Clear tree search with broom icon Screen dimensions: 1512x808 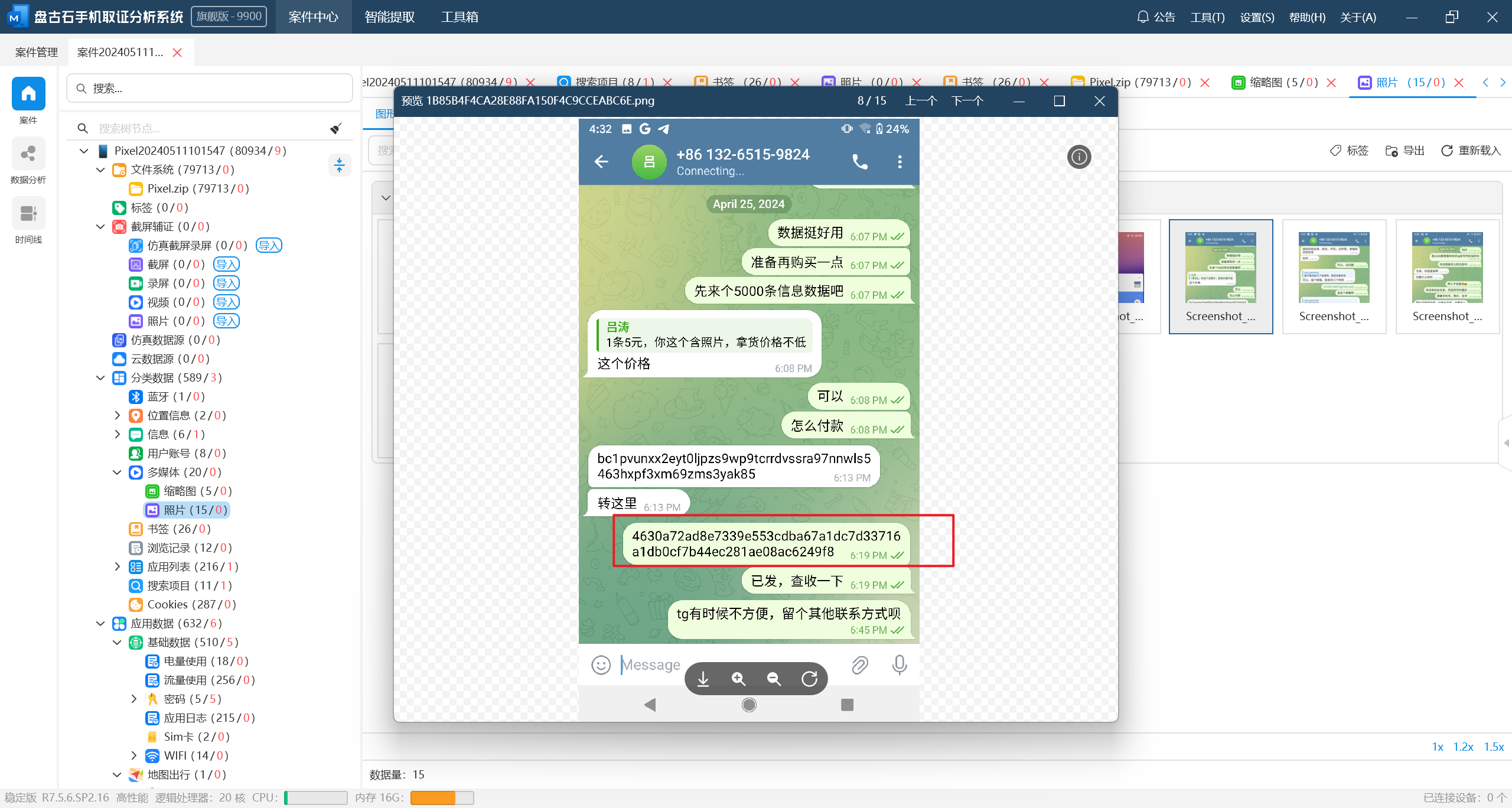click(335, 128)
